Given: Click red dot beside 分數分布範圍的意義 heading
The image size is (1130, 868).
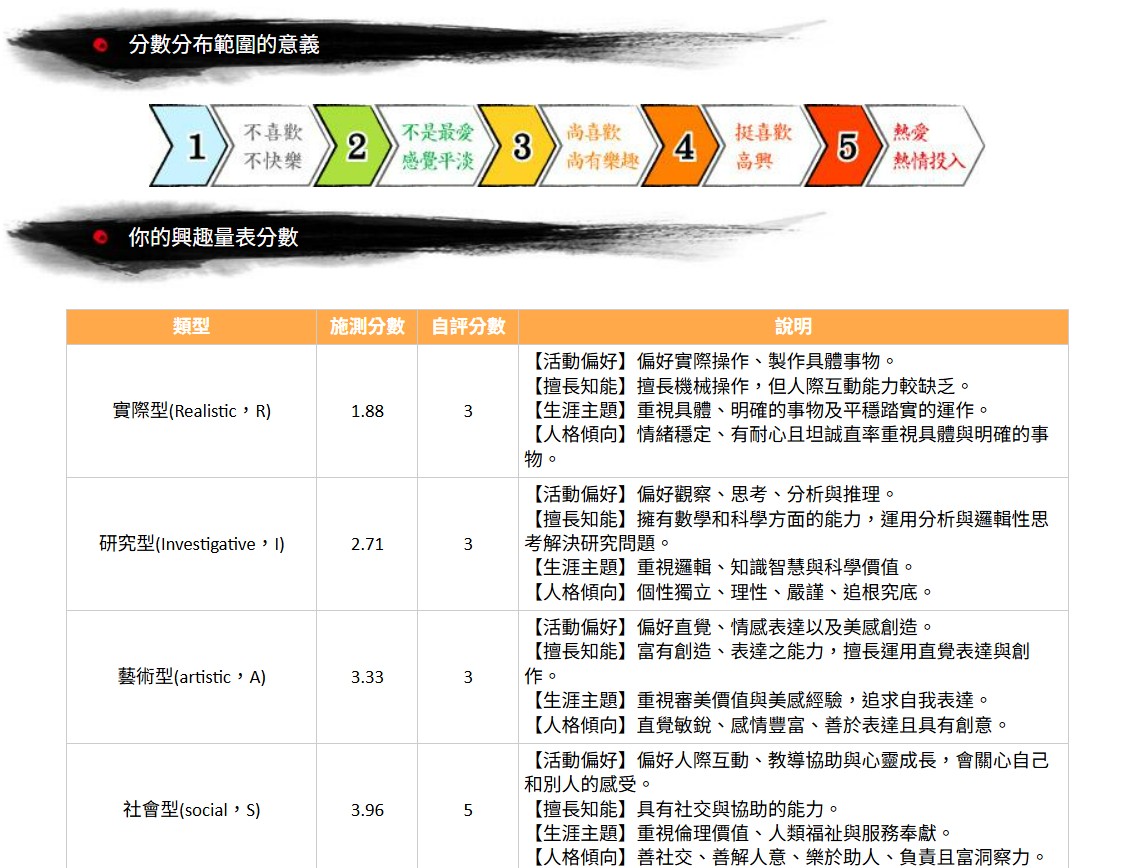Looking at the screenshot, I should click(100, 44).
